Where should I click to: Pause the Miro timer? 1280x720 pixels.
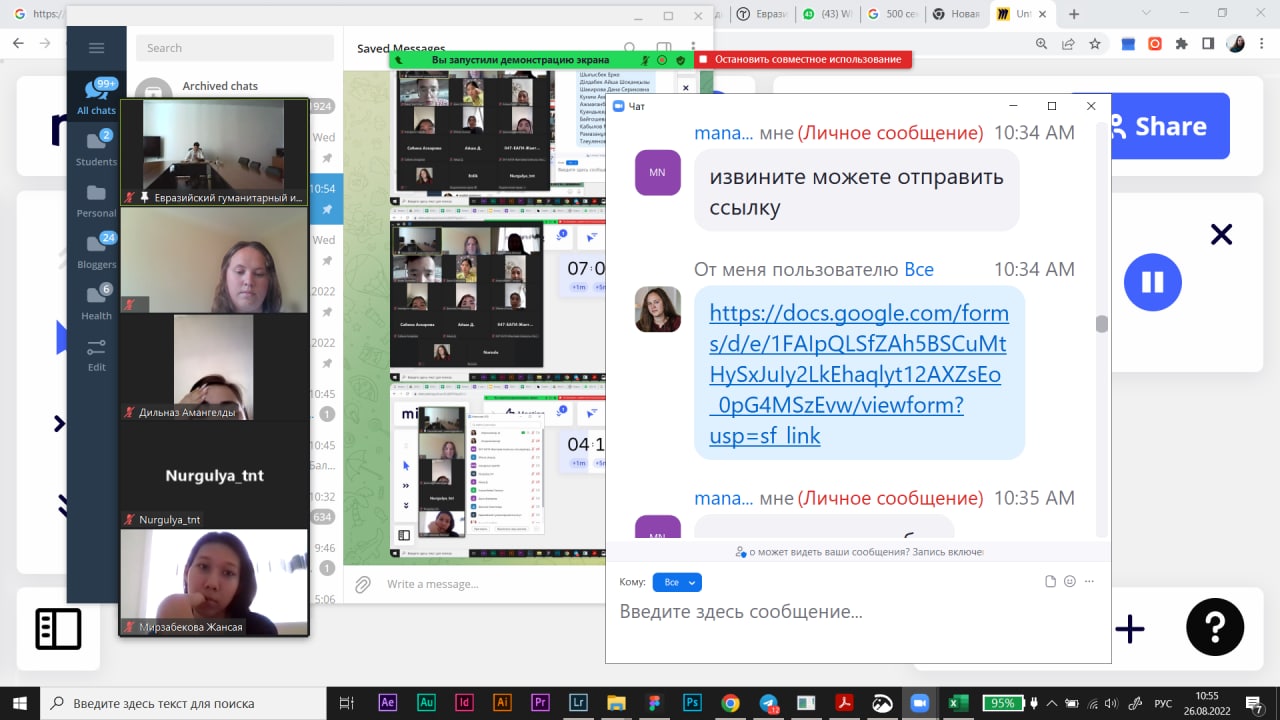pyautogui.click(x=1152, y=282)
